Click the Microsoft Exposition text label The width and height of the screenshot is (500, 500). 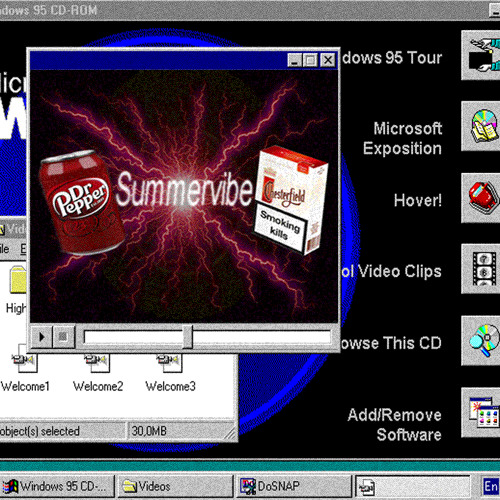(x=403, y=138)
